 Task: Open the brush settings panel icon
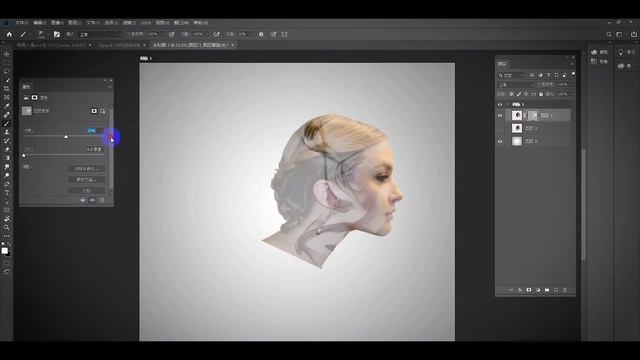click(57, 35)
